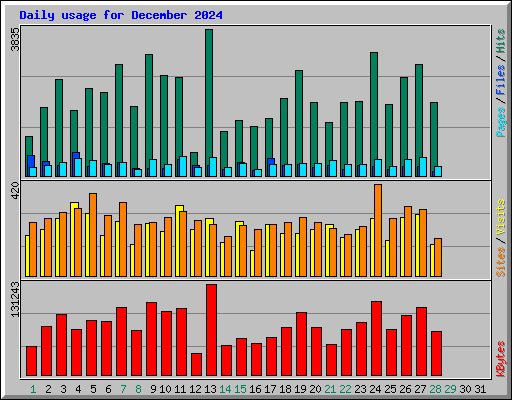Click the orange Sites bar for day 24
The height and width of the screenshot is (400, 512).
(x=378, y=230)
